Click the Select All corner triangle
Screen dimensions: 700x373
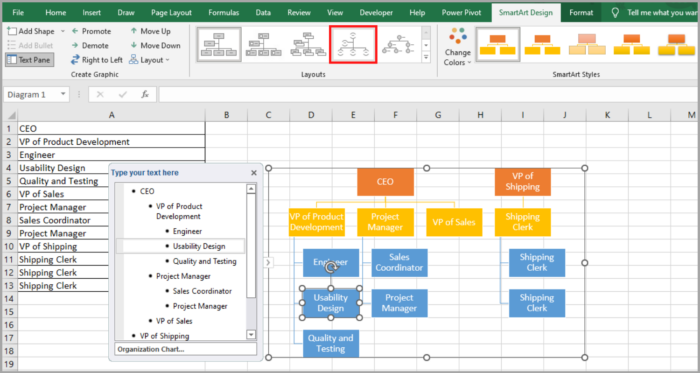pos(11,115)
